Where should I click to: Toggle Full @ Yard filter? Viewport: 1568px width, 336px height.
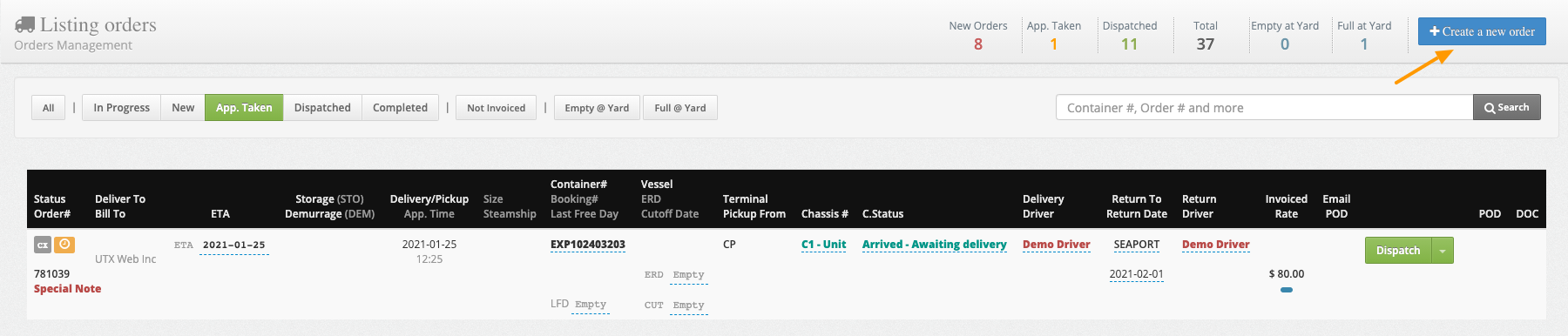[x=680, y=107]
